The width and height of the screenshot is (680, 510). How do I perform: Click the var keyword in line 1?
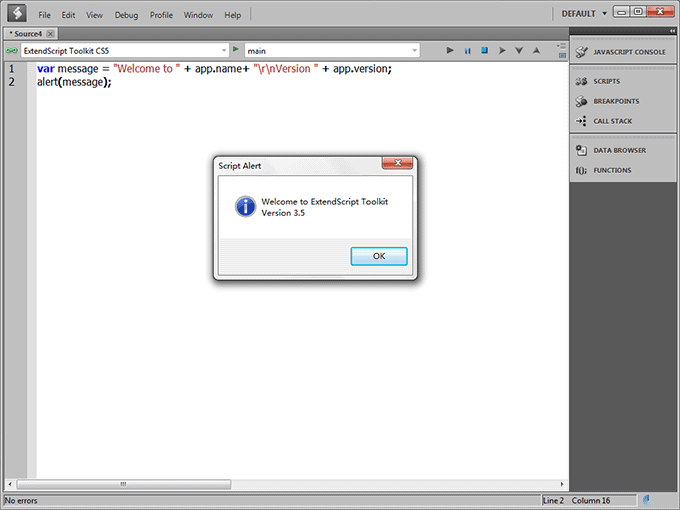click(x=46, y=69)
